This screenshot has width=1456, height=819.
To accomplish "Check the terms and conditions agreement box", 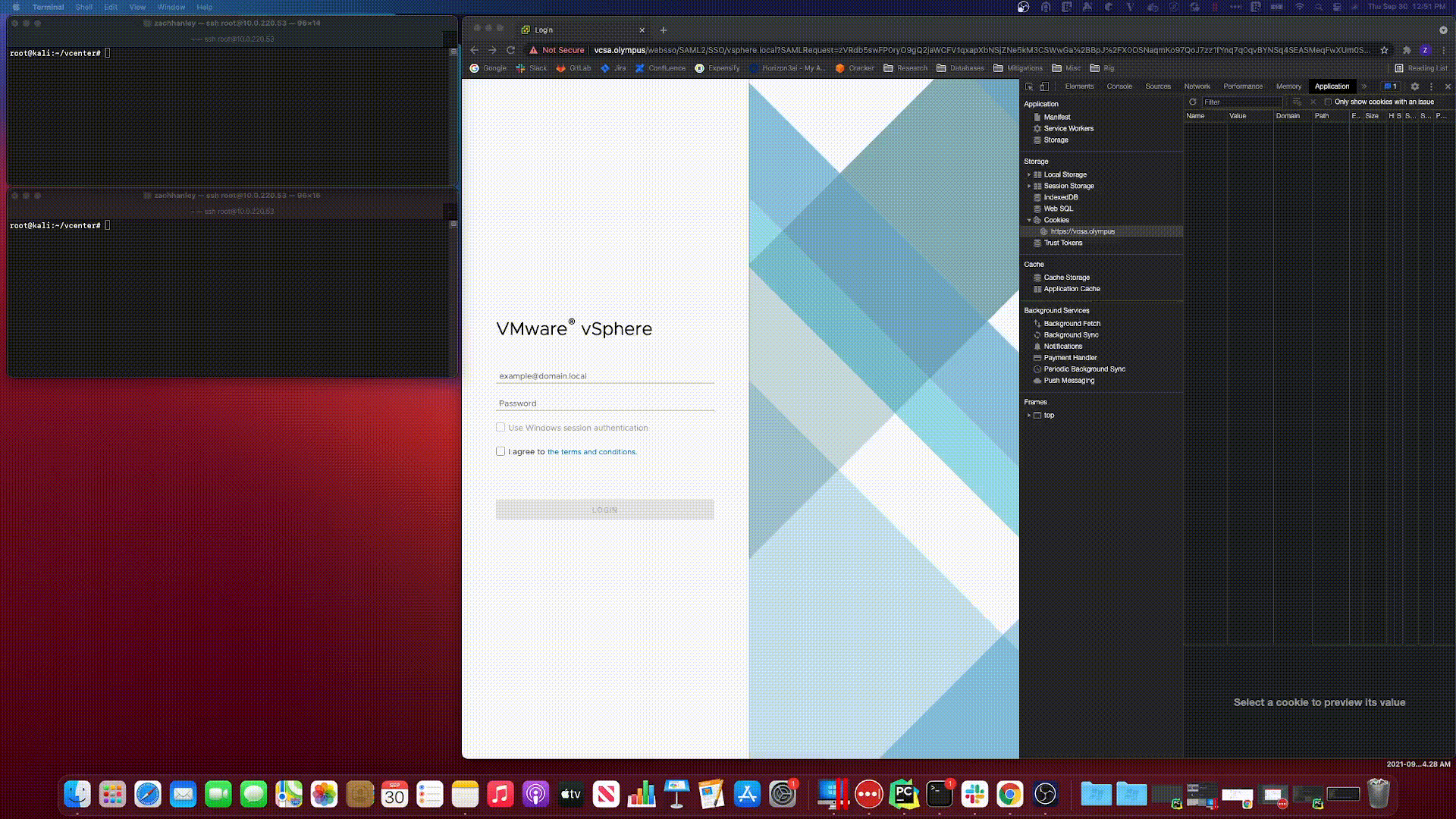I will 500,451.
